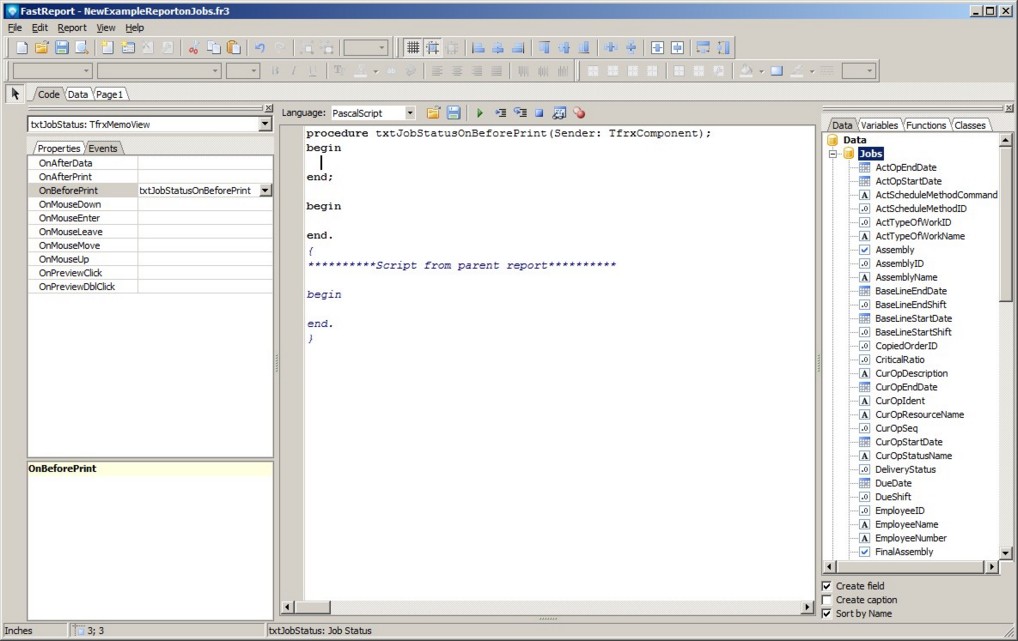Click the OnAfterPrint event value field

205,176
